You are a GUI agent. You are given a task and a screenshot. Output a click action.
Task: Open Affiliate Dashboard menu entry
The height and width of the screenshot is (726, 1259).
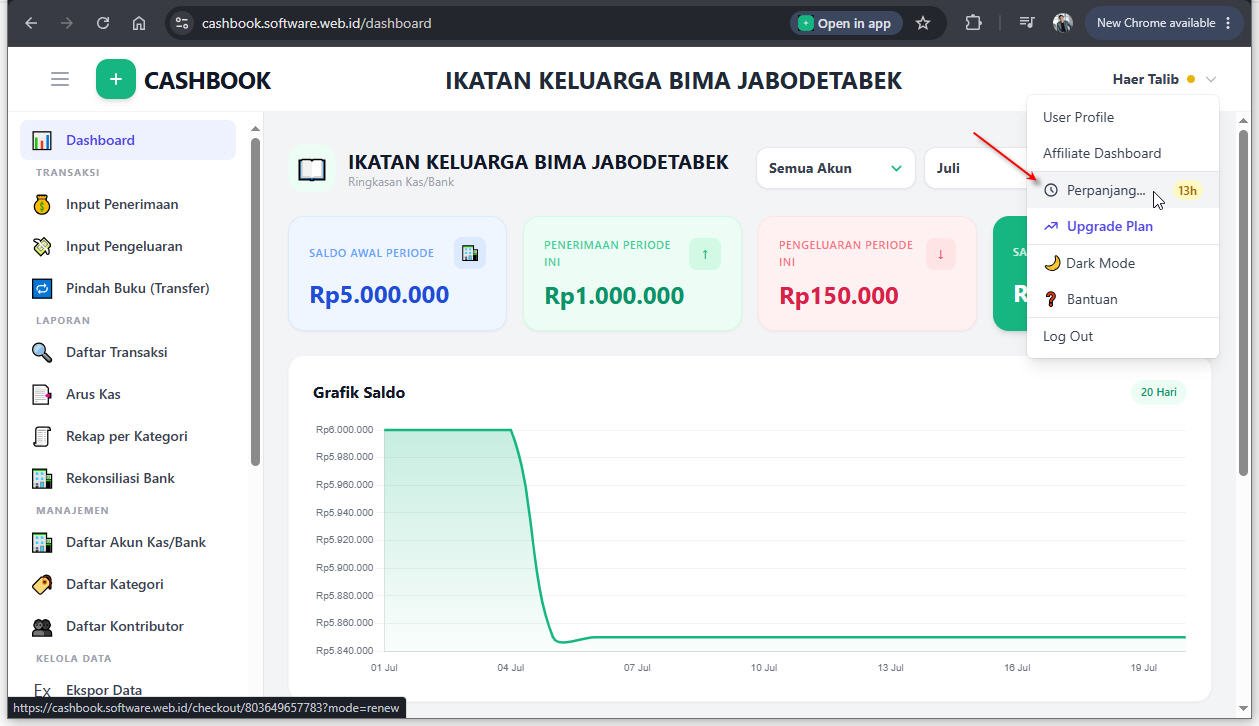coord(1123,153)
